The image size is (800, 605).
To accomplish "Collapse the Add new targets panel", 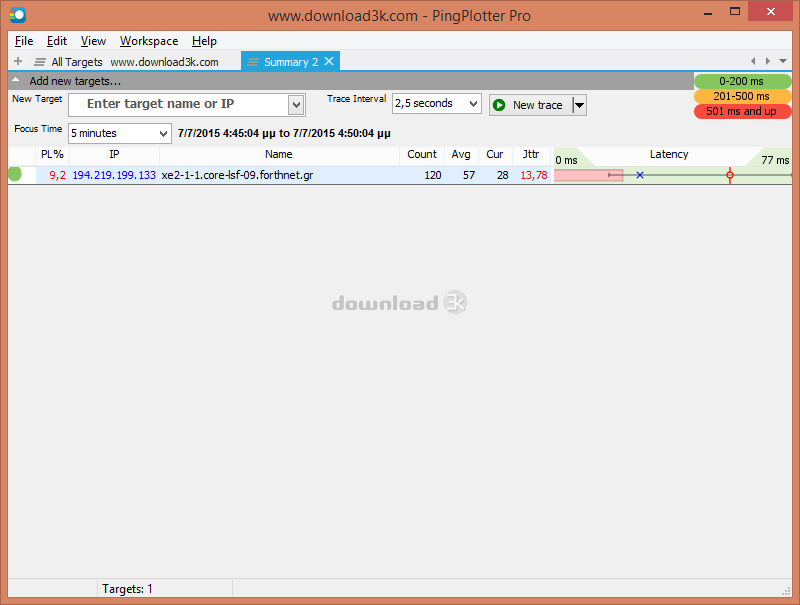I will [16, 80].
